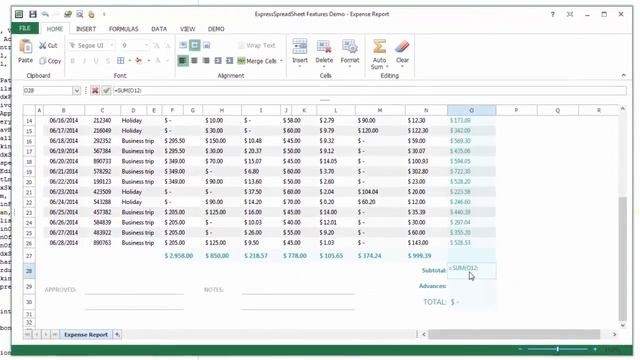Decrease the font size
This screenshot has width=640, height=360.
167,46
